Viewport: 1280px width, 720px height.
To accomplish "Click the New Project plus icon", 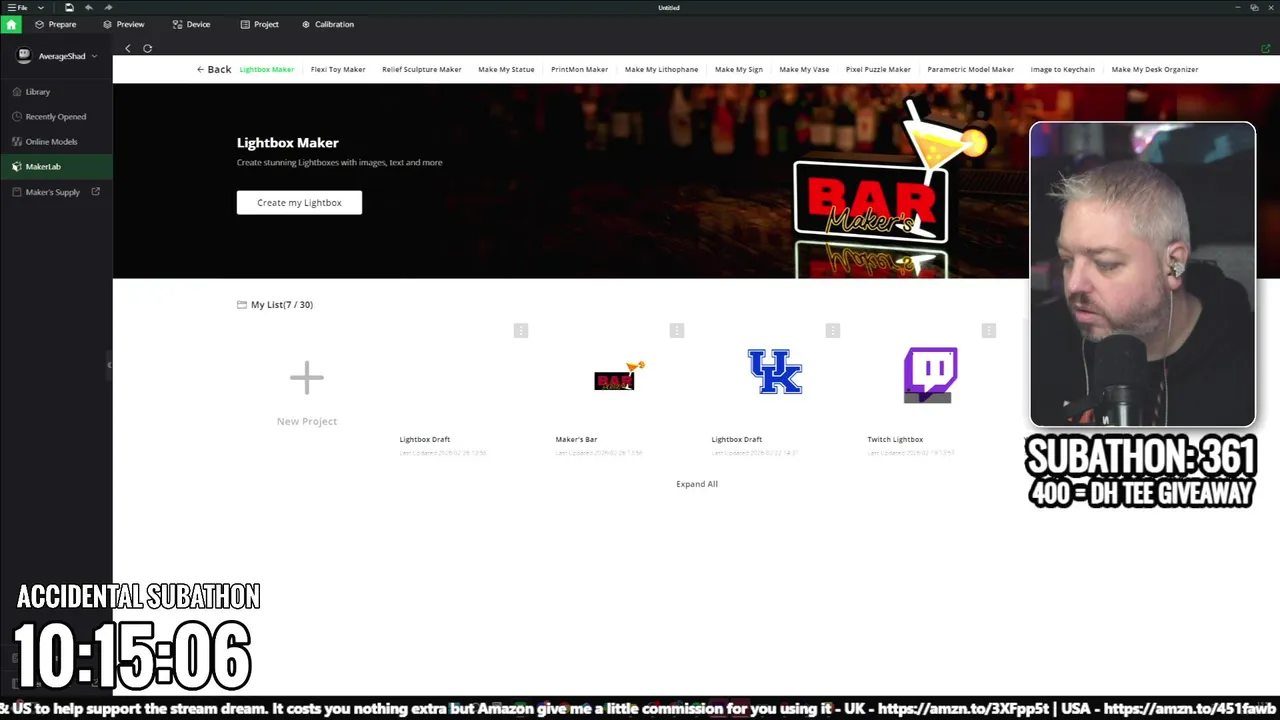I will click(x=307, y=377).
